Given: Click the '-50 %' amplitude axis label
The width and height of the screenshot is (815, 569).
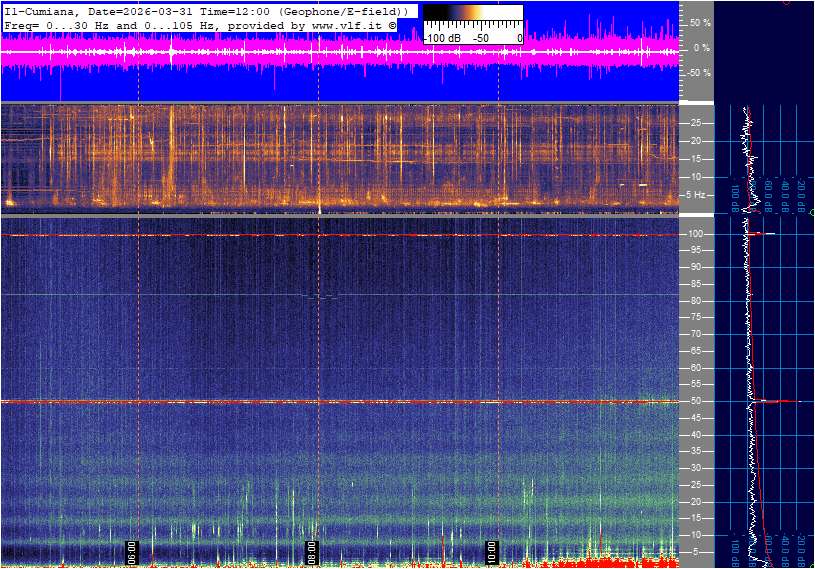Looking at the screenshot, I should click(699, 73).
